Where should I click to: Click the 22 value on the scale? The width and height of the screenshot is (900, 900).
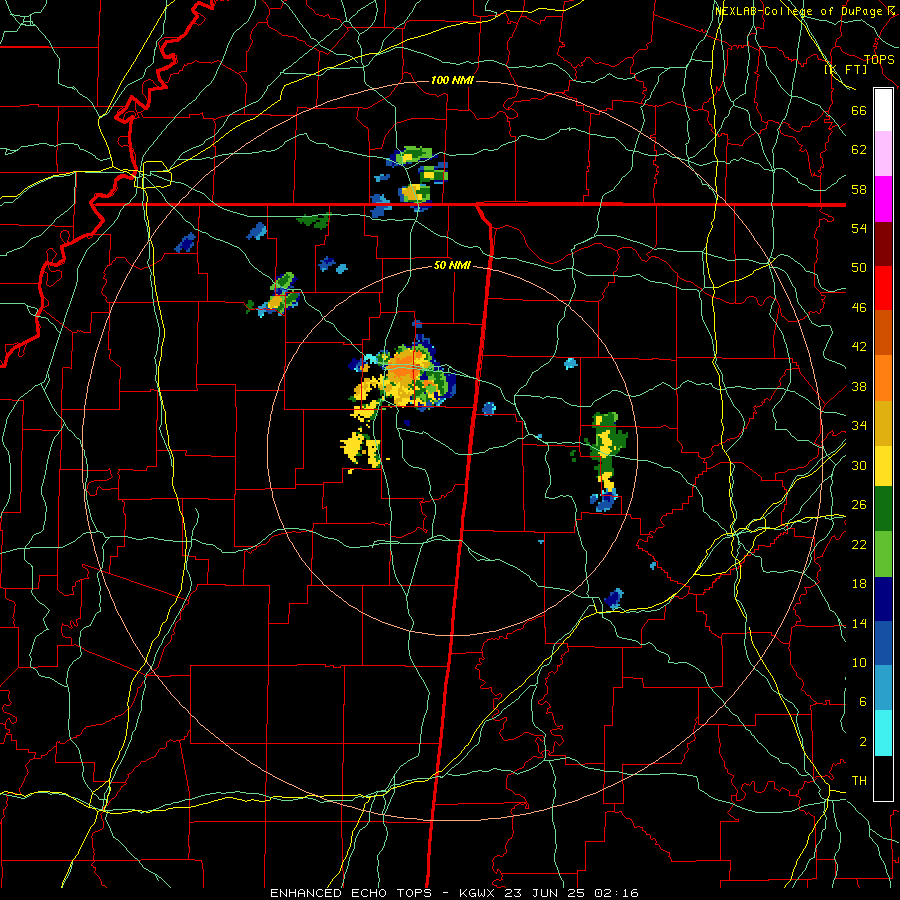coord(859,544)
